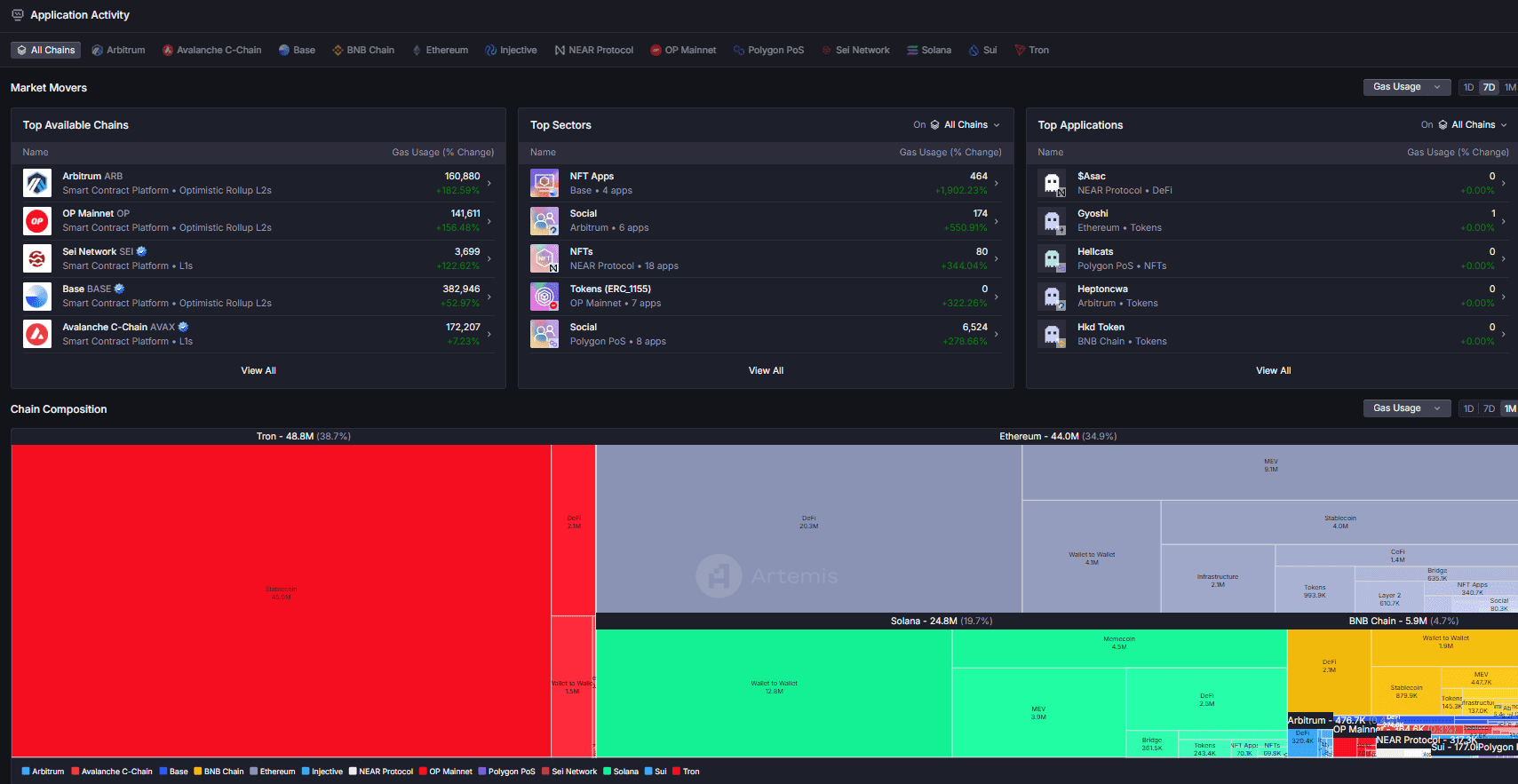
Task: Click Hellcats application ghost icon
Action: pos(1052,258)
